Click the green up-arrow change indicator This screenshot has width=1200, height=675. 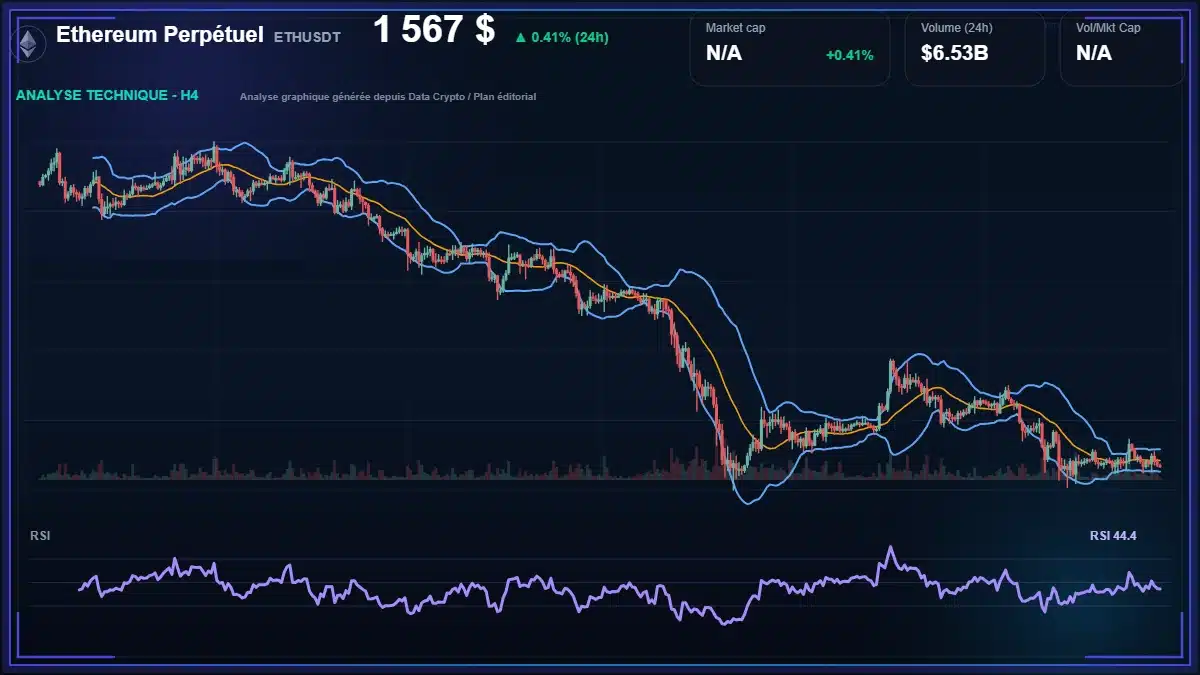point(520,37)
